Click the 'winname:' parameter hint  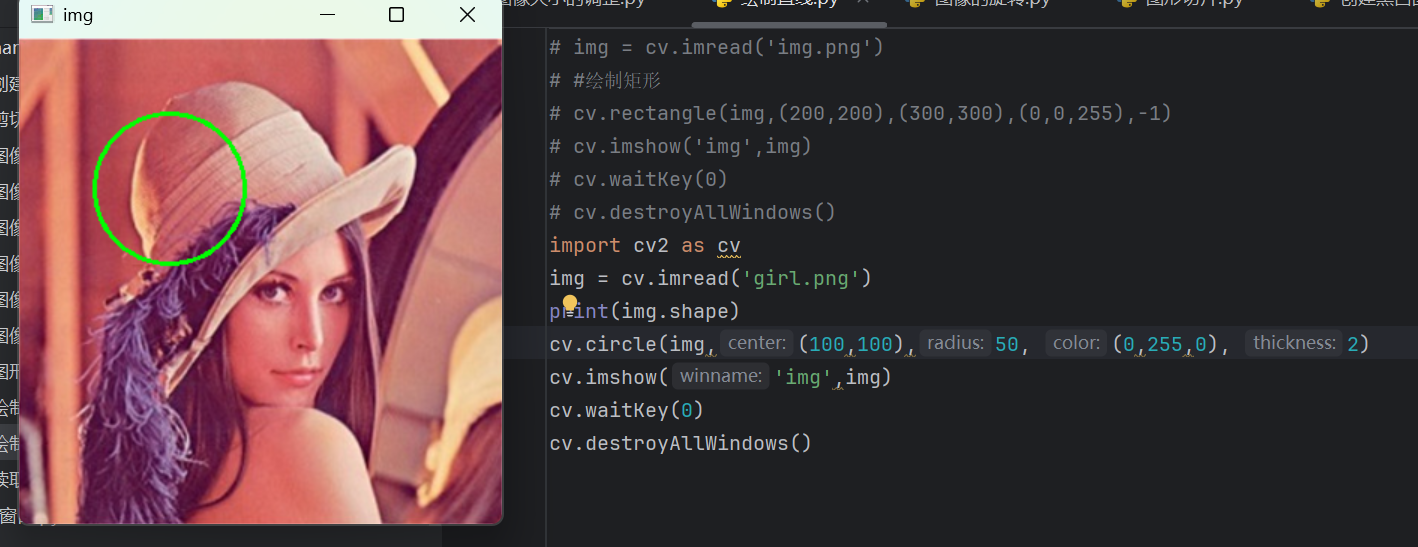point(720,376)
